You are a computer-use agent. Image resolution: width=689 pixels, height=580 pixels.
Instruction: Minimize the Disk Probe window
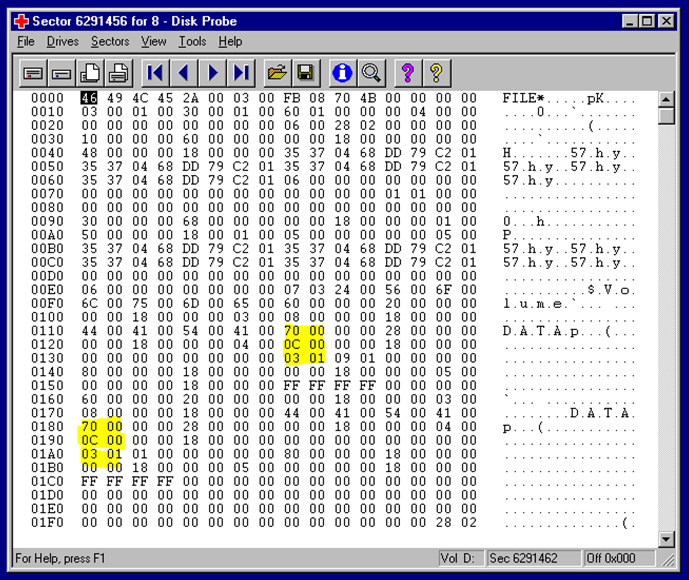click(x=630, y=21)
